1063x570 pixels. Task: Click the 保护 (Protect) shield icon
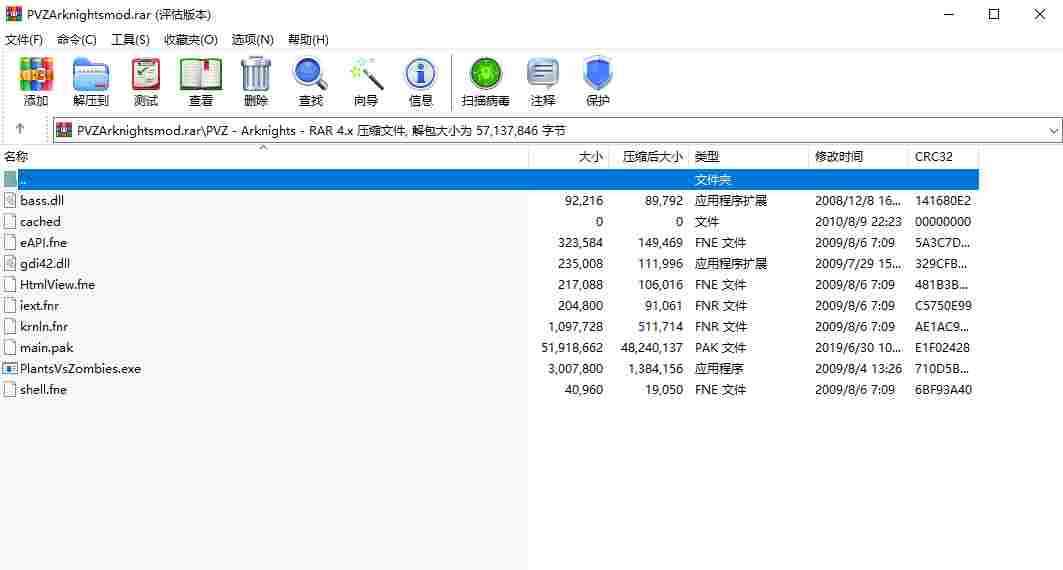pyautogui.click(x=597, y=73)
